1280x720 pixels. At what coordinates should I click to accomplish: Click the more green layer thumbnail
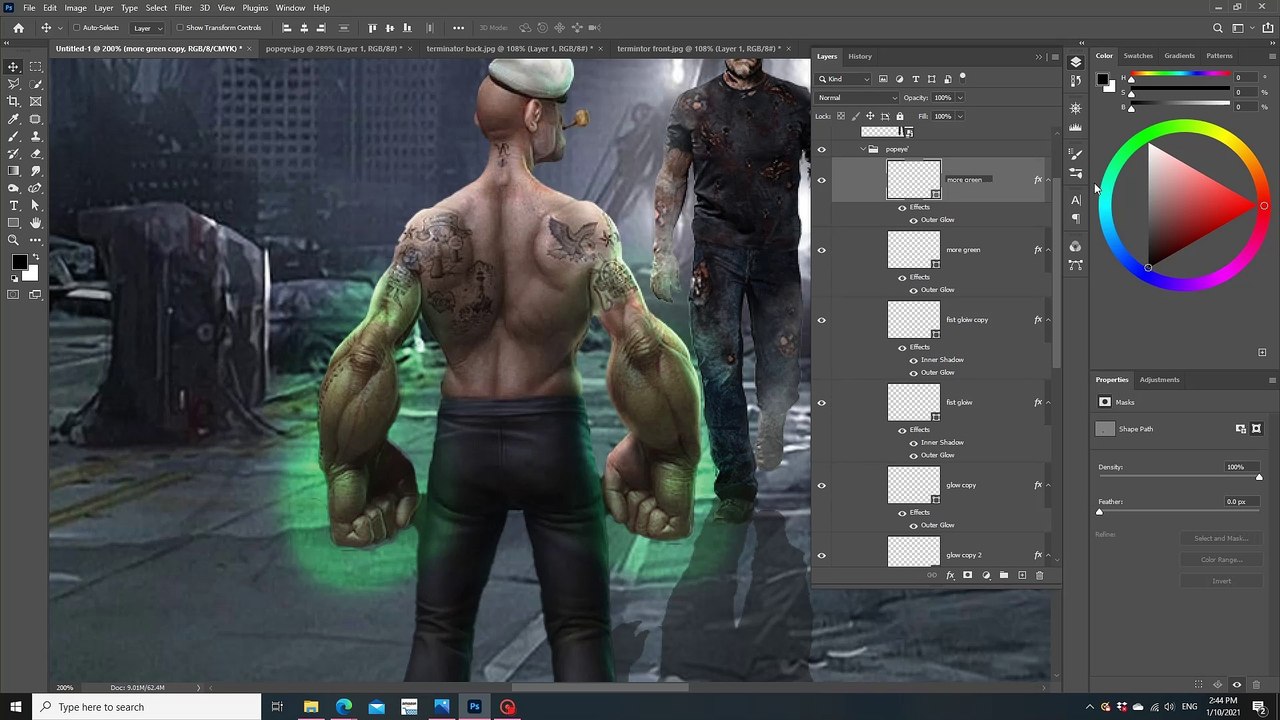[x=914, y=250]
